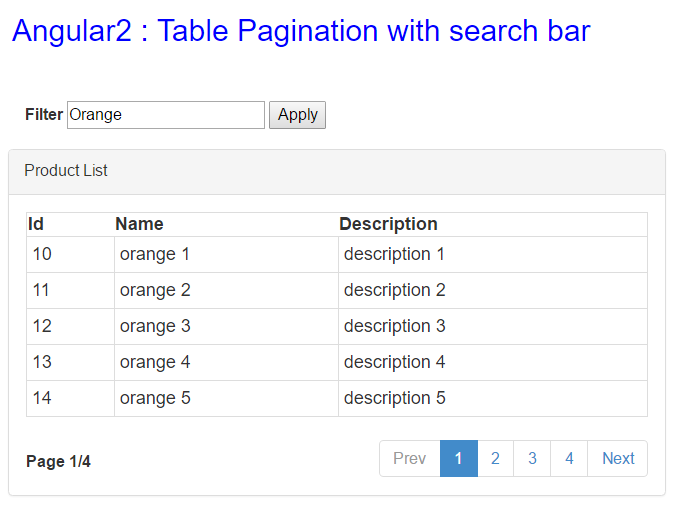Click the Id 10 cell
691x511 pixels.
tap(71, 255)
